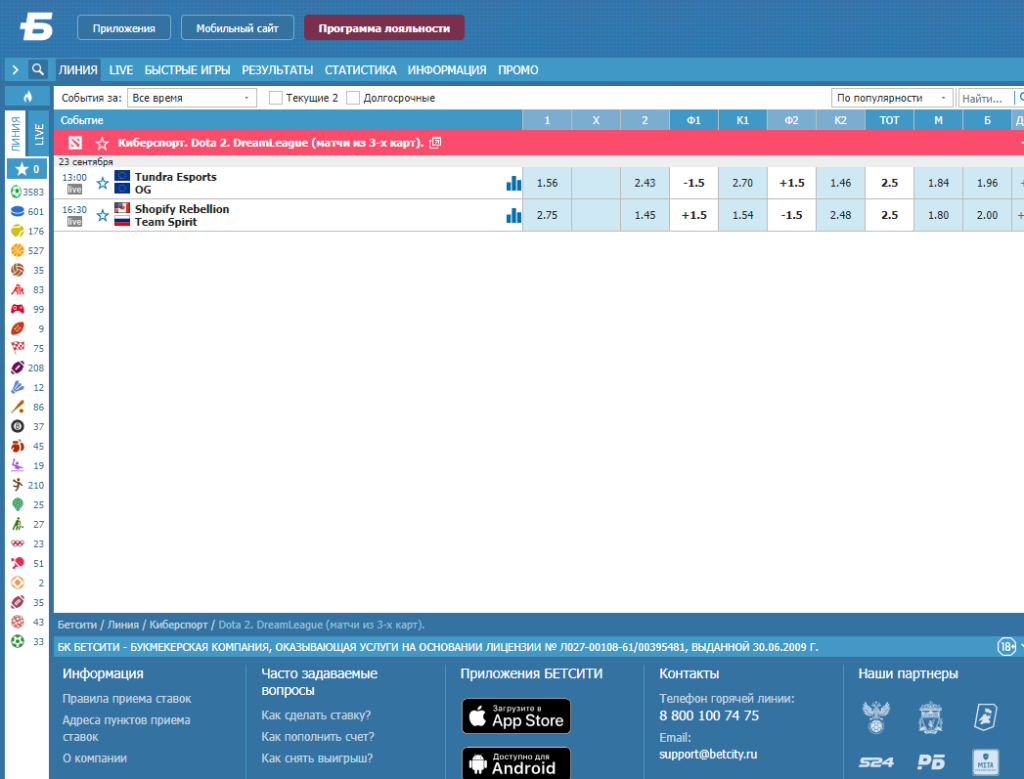The image size is (1024, 779).
Task: Open statistics chart for Shopify Rebellion match
Action: point(513,215)
